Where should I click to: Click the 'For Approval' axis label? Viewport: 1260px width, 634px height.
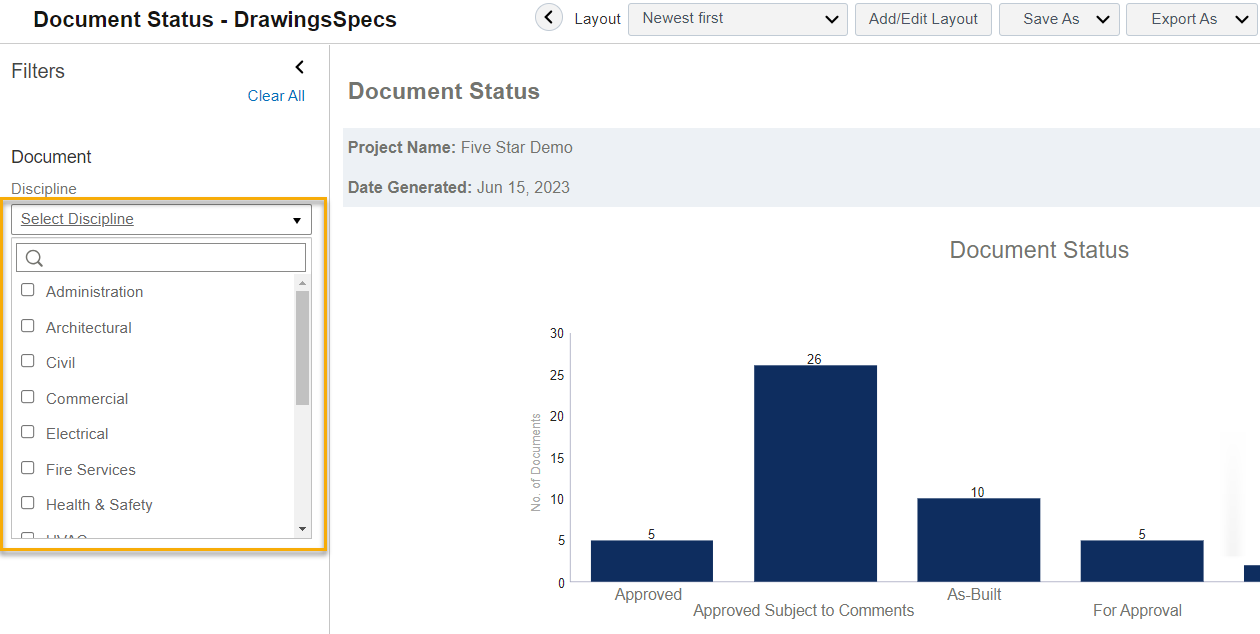coord(1137,611)
